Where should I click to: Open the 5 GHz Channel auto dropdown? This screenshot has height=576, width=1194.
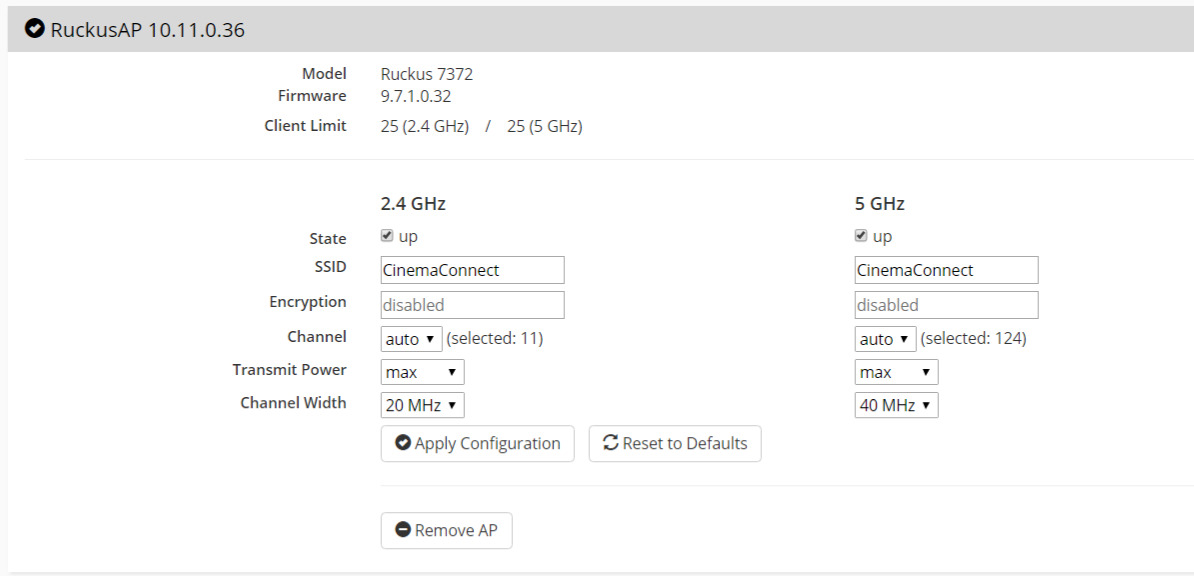pos(885,339)
